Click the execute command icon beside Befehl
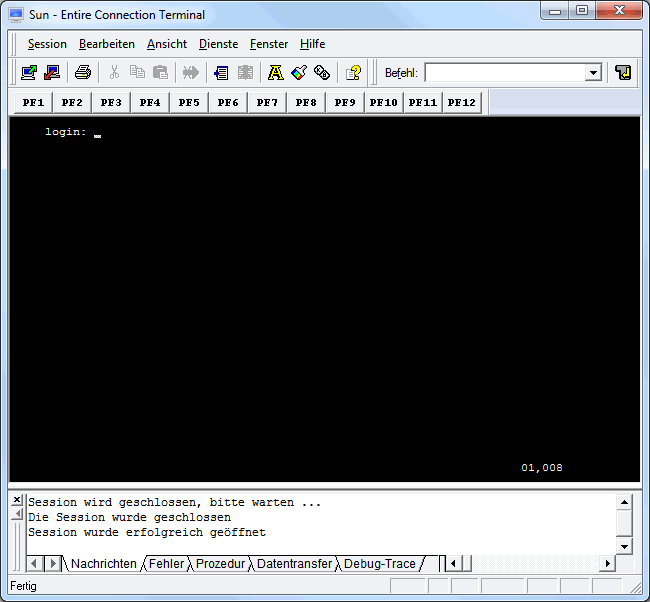 (623, 73)
